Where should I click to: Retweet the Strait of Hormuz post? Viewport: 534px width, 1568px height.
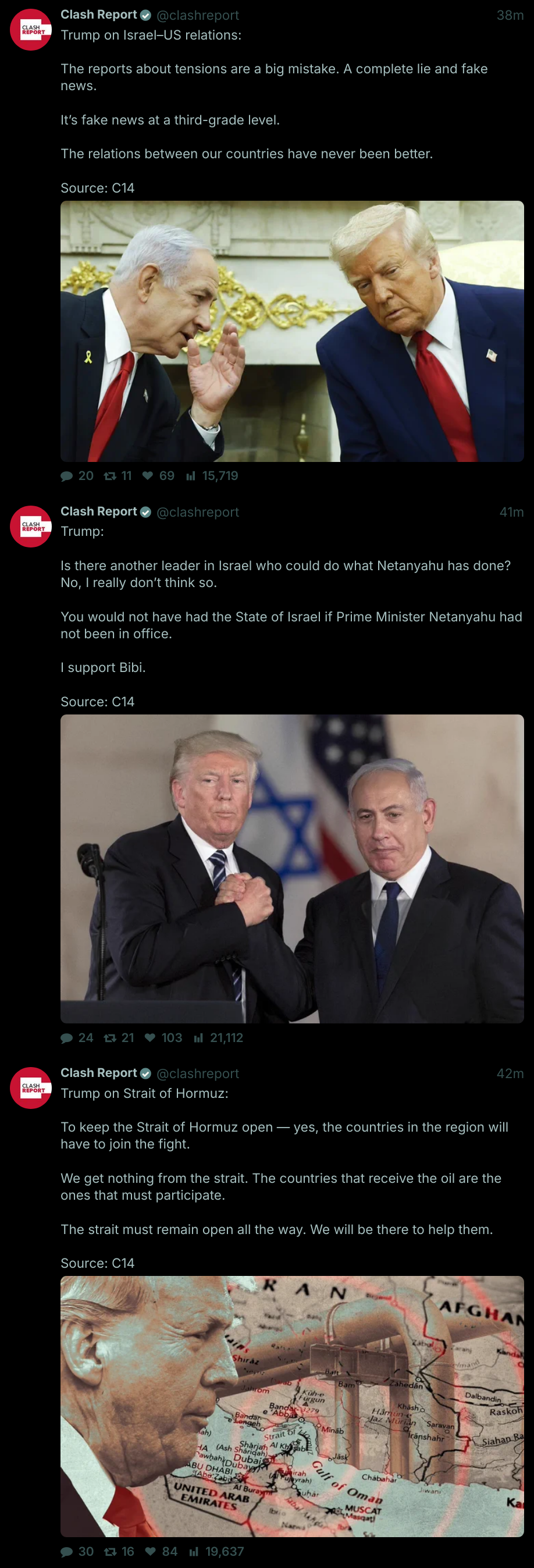coord(110,1552)
